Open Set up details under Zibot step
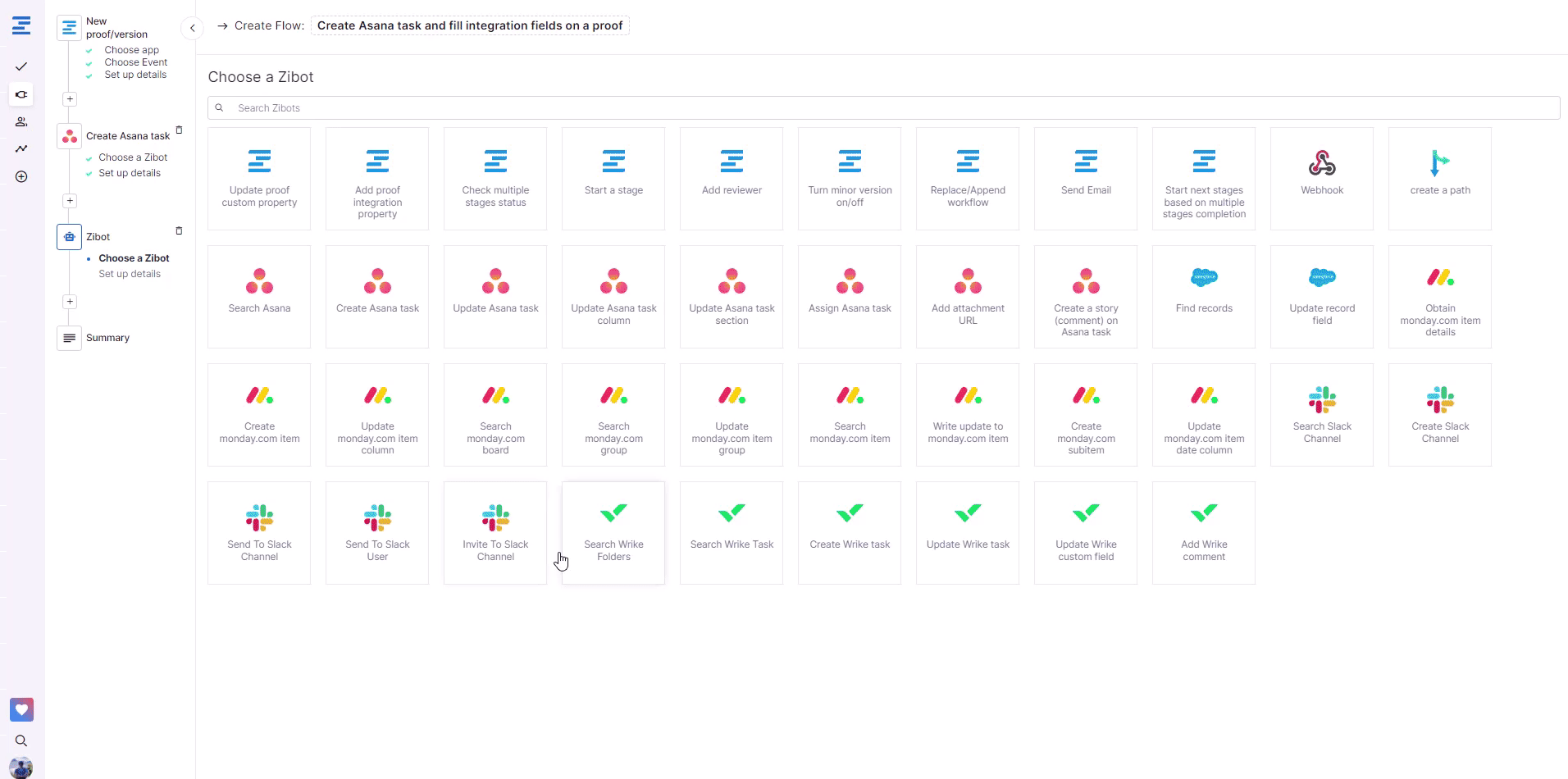1568x779 pixels. pyautogui.click(x=130, y=274)
